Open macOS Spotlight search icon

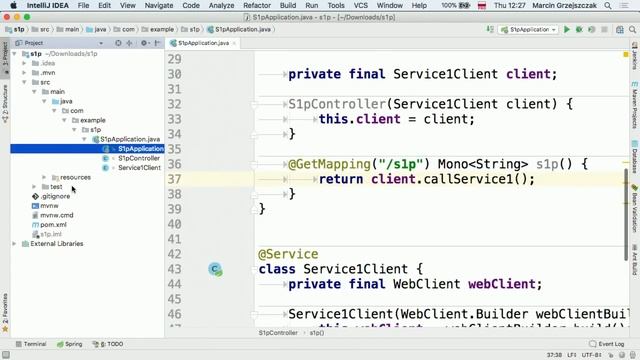[x=608, y=6]
